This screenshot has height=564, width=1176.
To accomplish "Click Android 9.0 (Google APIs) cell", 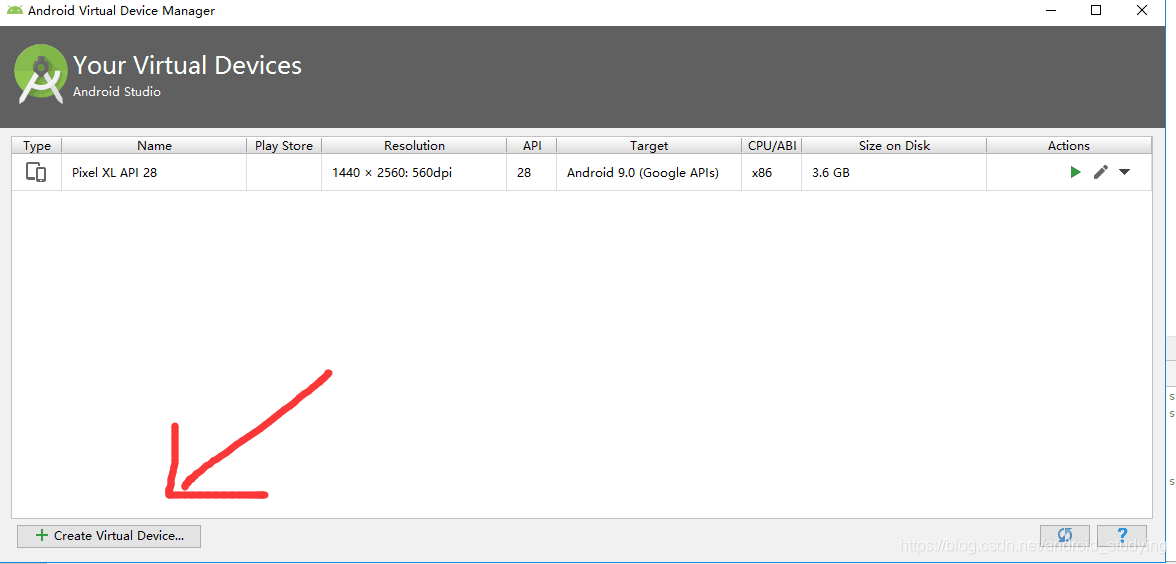I will pyautogui.click(x=649, y=172).
